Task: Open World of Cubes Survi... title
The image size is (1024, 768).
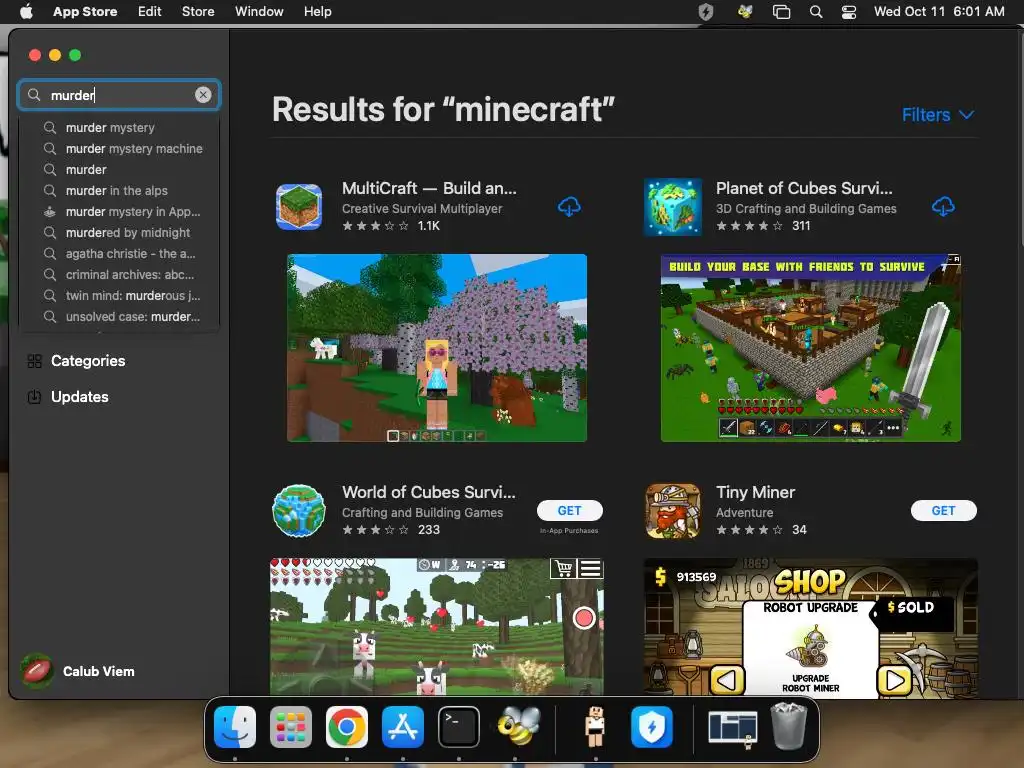Action: click(428, 492)
